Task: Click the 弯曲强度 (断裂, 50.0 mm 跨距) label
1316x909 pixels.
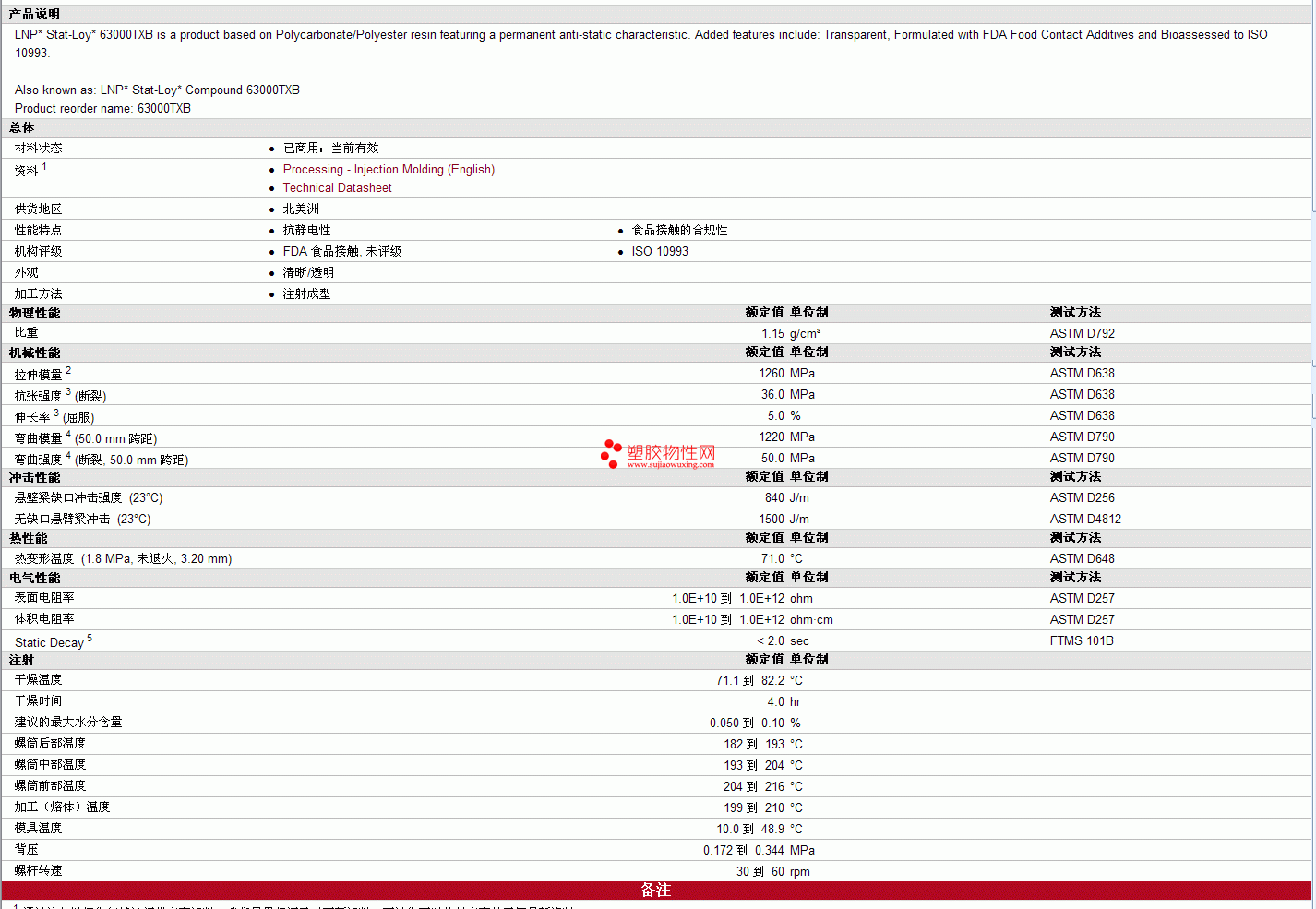Action: click(x=102, y=459)
